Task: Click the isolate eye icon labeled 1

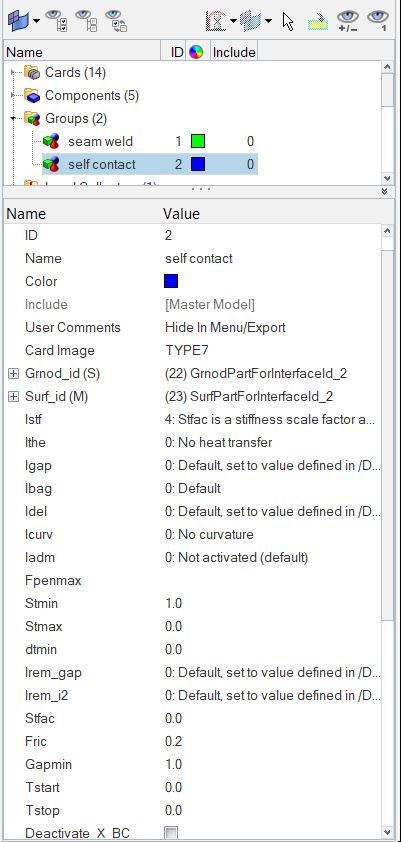Action: coord(377,21)
